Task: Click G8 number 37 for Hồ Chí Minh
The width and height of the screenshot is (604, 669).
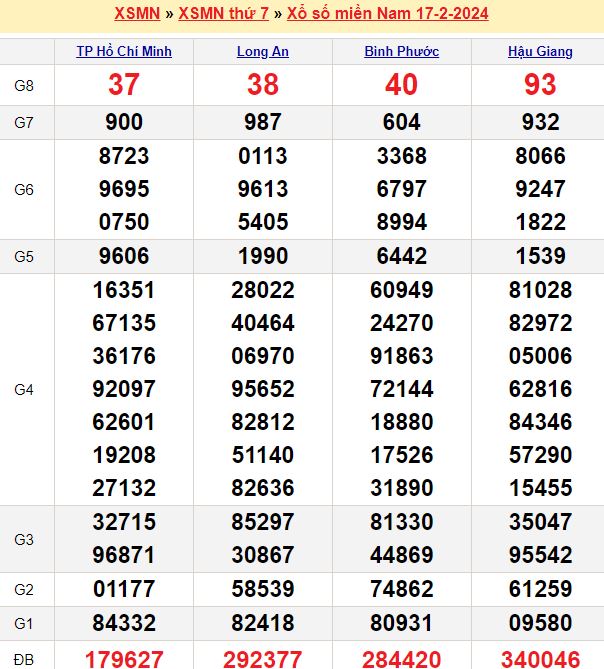Action: click(124, 85)
